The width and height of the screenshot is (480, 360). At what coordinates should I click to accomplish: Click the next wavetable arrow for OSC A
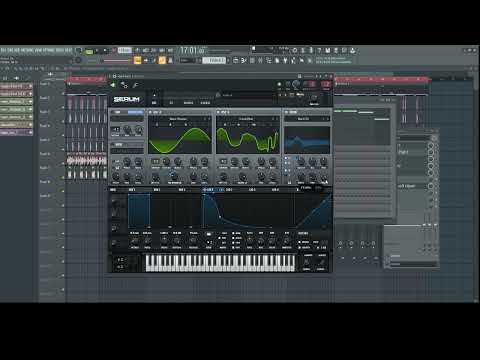(x=209, y=119)
